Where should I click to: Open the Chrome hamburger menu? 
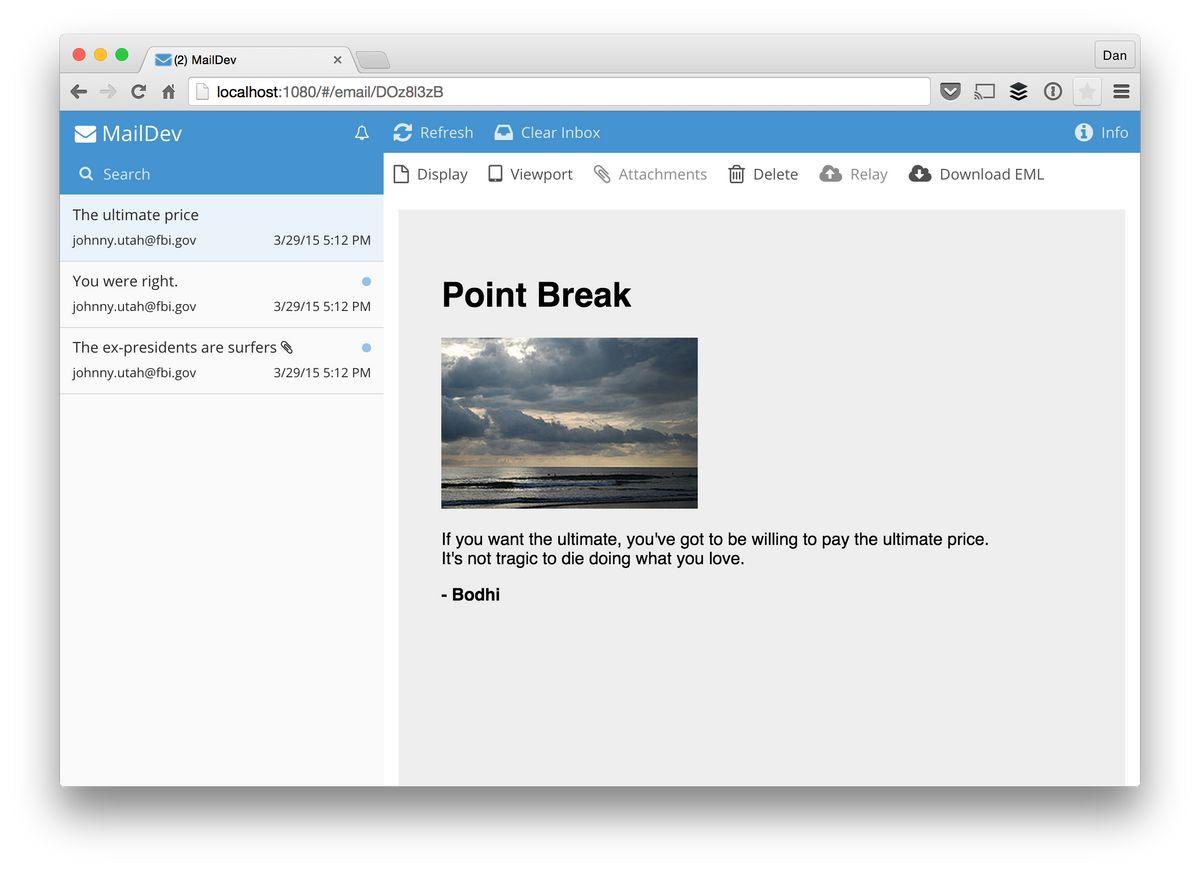point(1121,92)
